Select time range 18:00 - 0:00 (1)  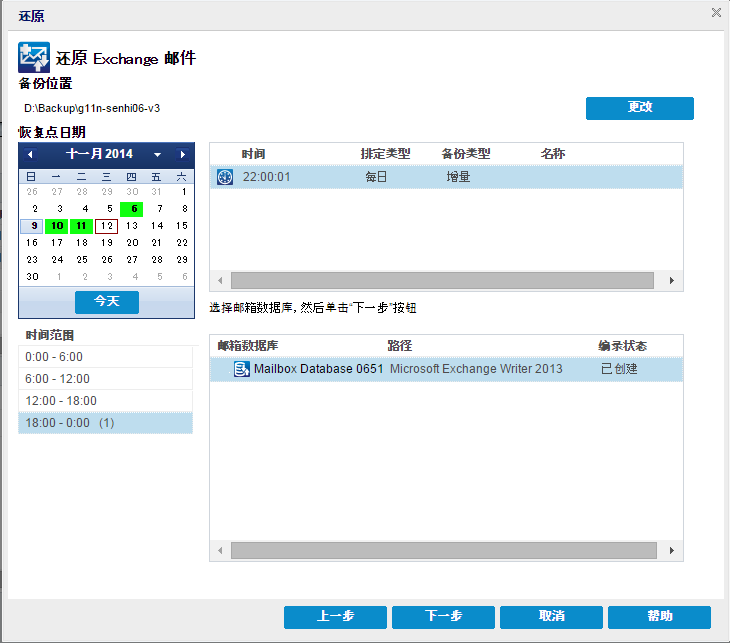tap(105, 423)
